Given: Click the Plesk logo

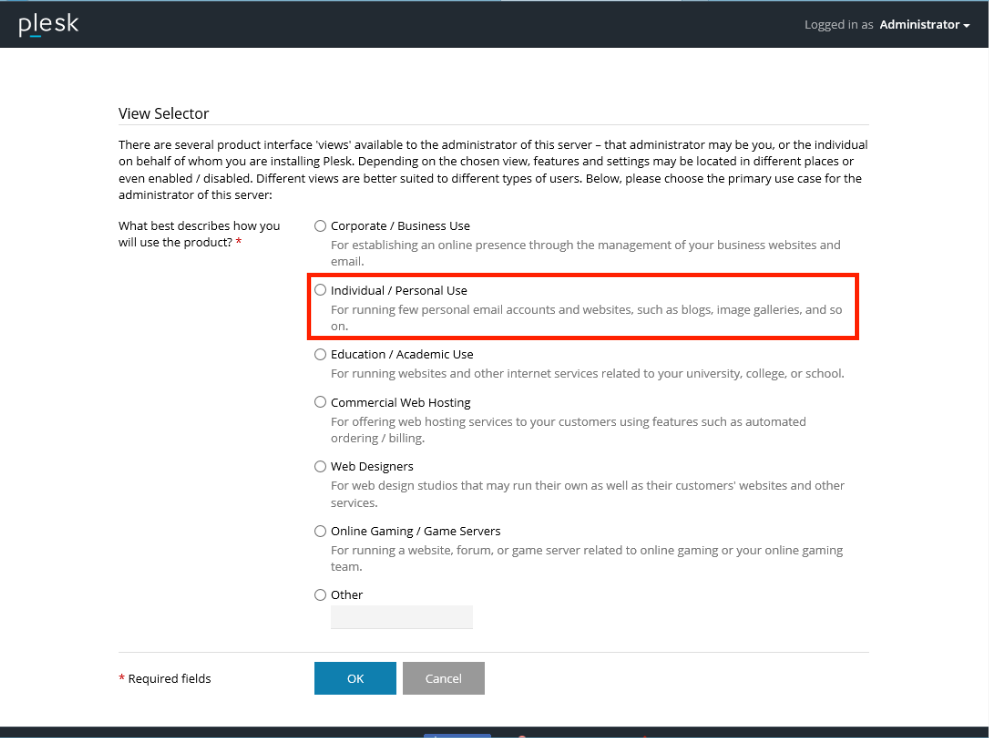Looking at the screenshot, I should pos(49,25).
